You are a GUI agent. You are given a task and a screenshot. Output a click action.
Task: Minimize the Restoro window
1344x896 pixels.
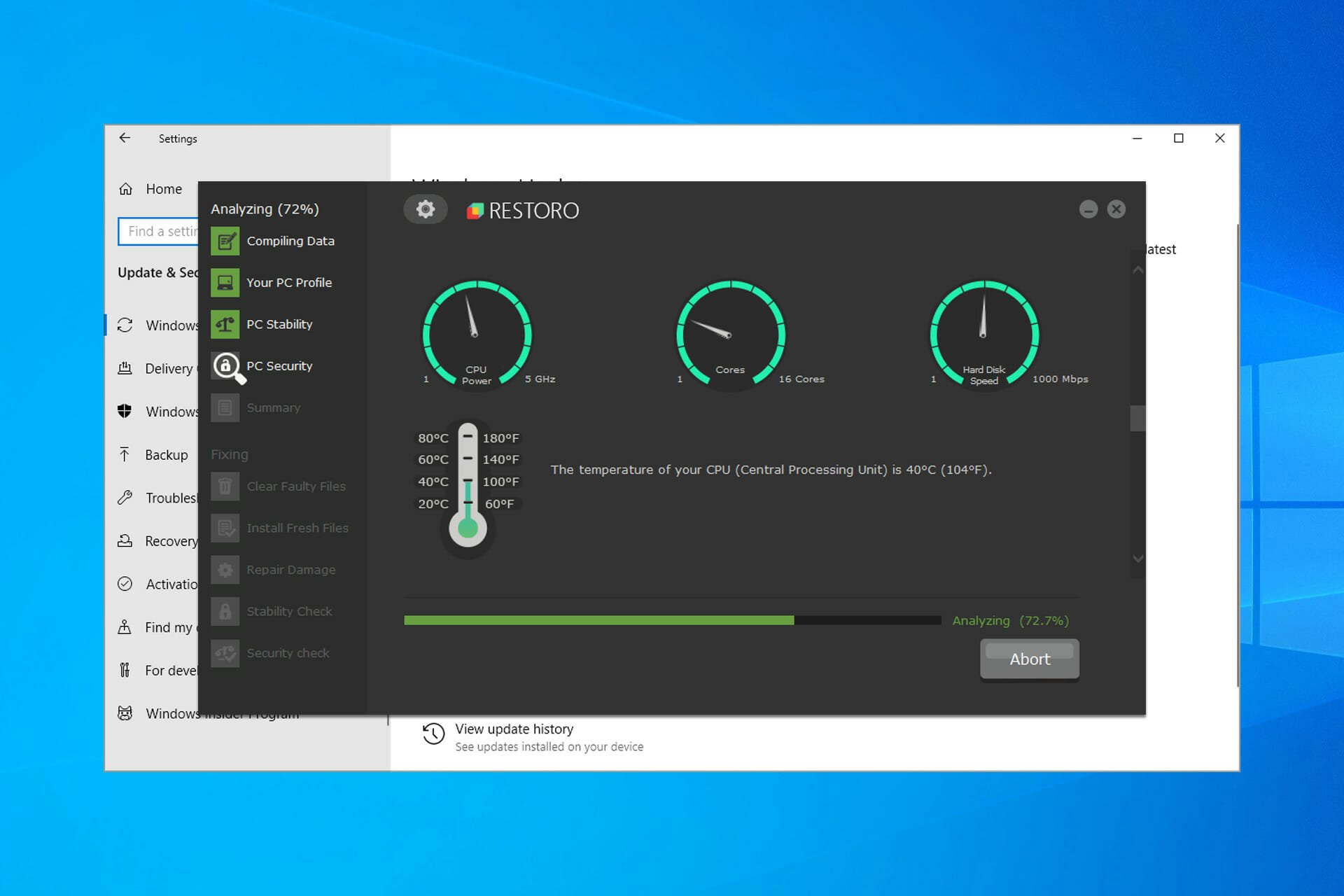click(x=1088, y=209)
